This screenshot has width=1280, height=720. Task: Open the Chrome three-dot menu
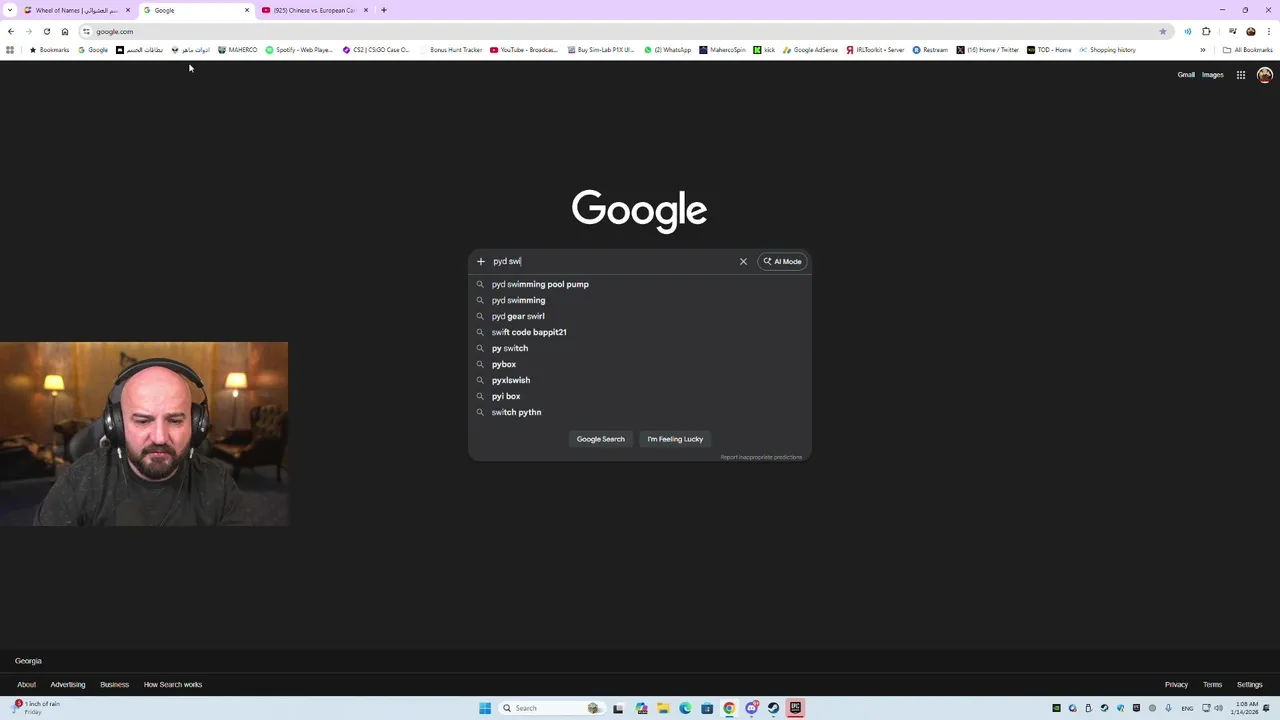1269,31
